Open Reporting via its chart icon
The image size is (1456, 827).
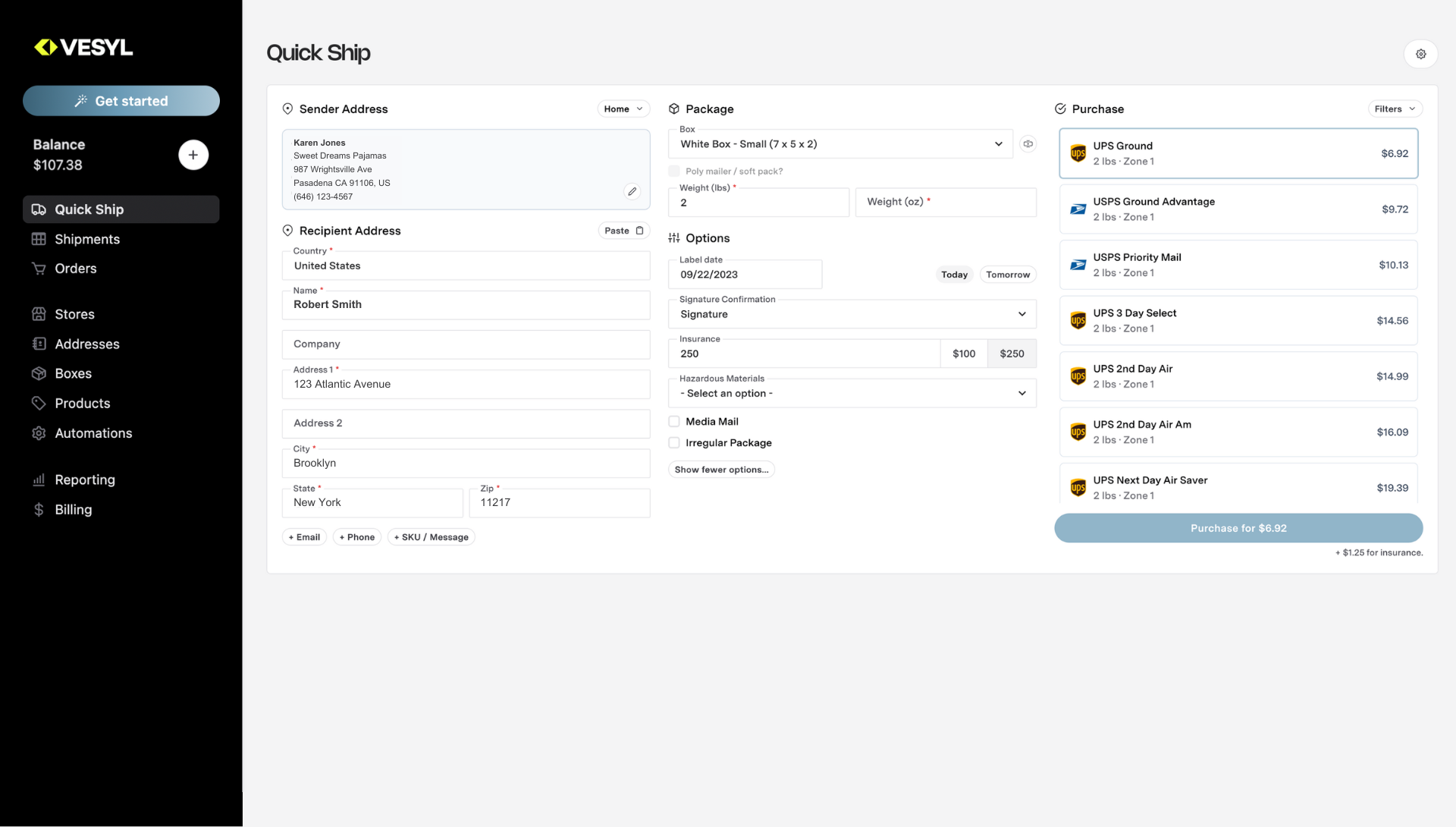(x=39, y=480)
